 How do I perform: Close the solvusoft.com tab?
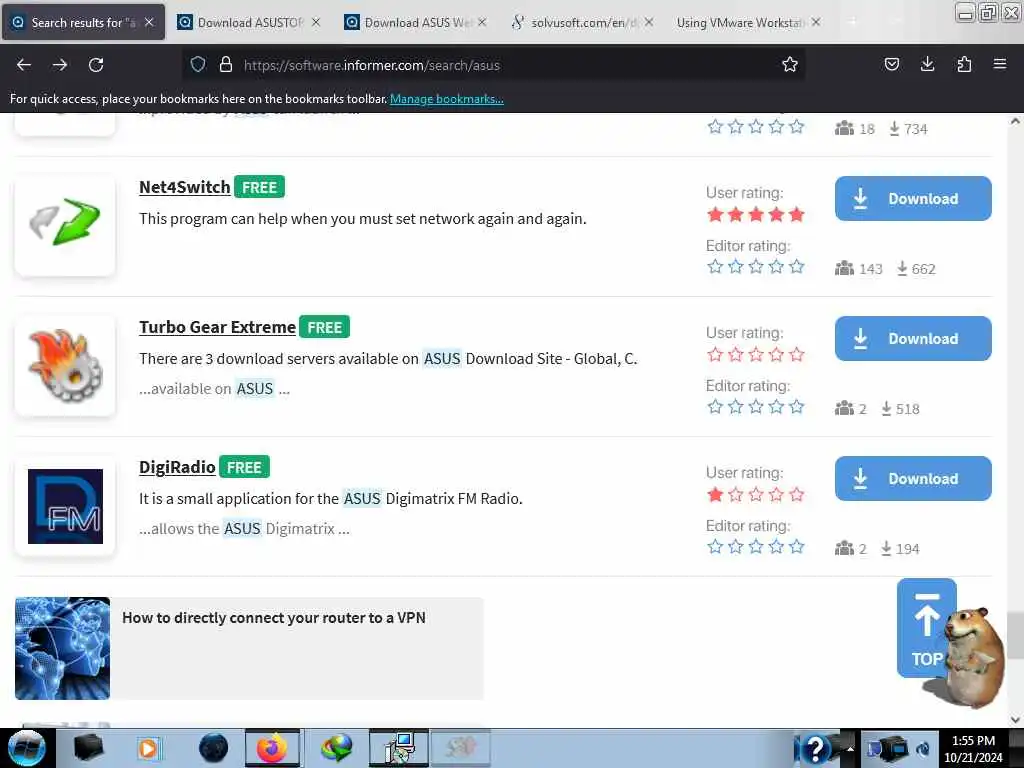click(648, 22)
